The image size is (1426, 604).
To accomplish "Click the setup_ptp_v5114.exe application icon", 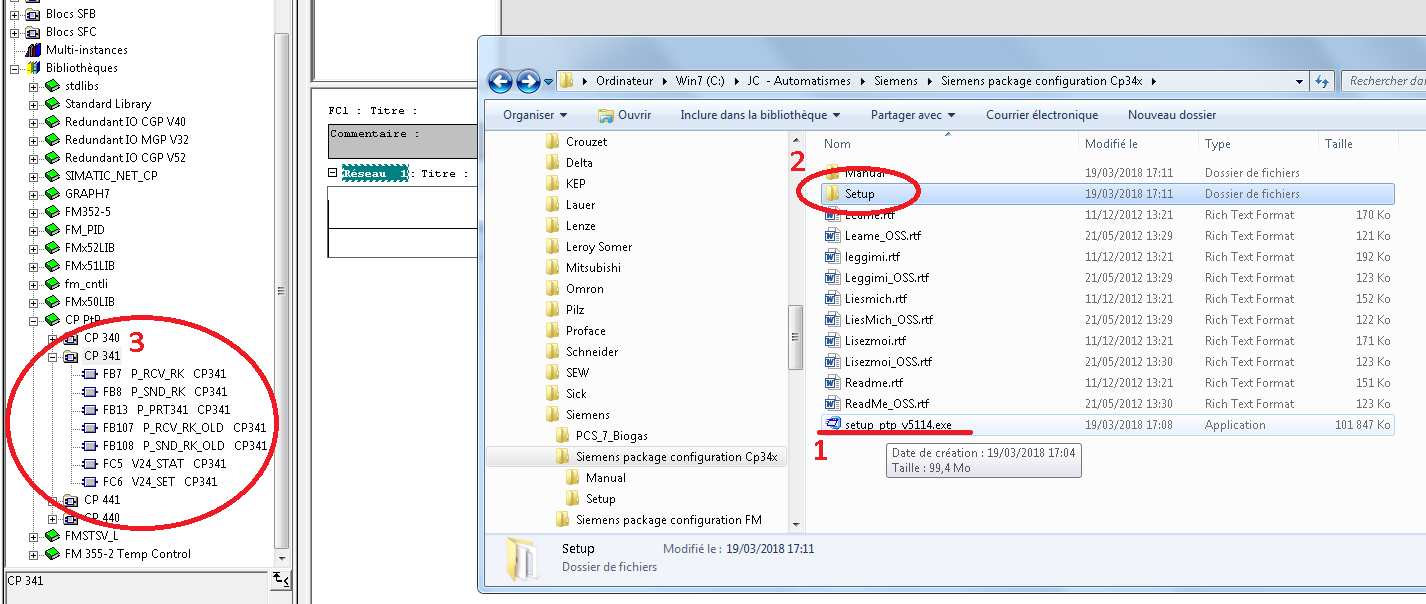I will tap(832, 425).
